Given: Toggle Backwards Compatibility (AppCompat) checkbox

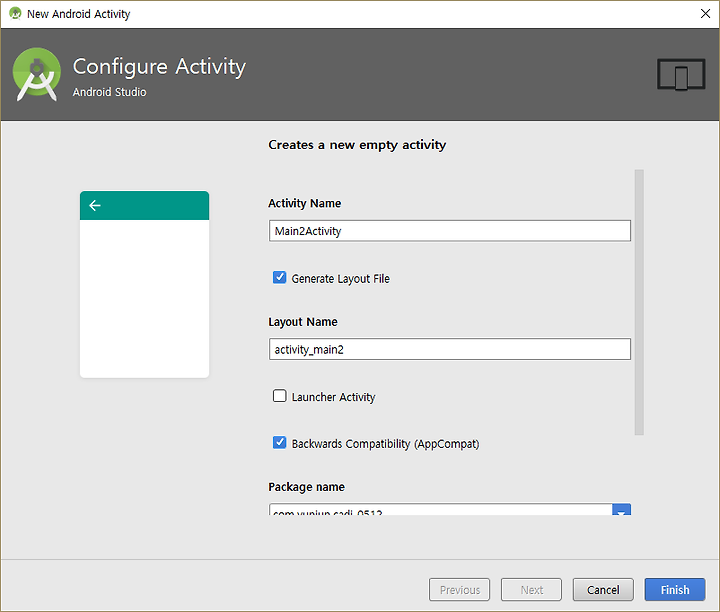Looking at the screenshot, I should [x=279, y=443].
